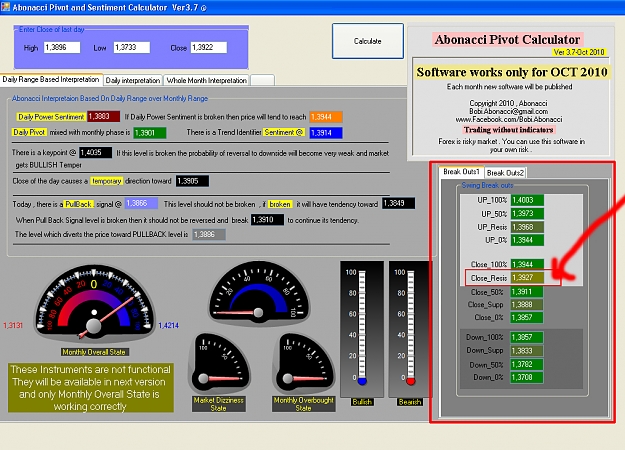Click the Swing Break outs group title
Image resolution: width=625 pixels, height=450 pixels.
(487, 185)
